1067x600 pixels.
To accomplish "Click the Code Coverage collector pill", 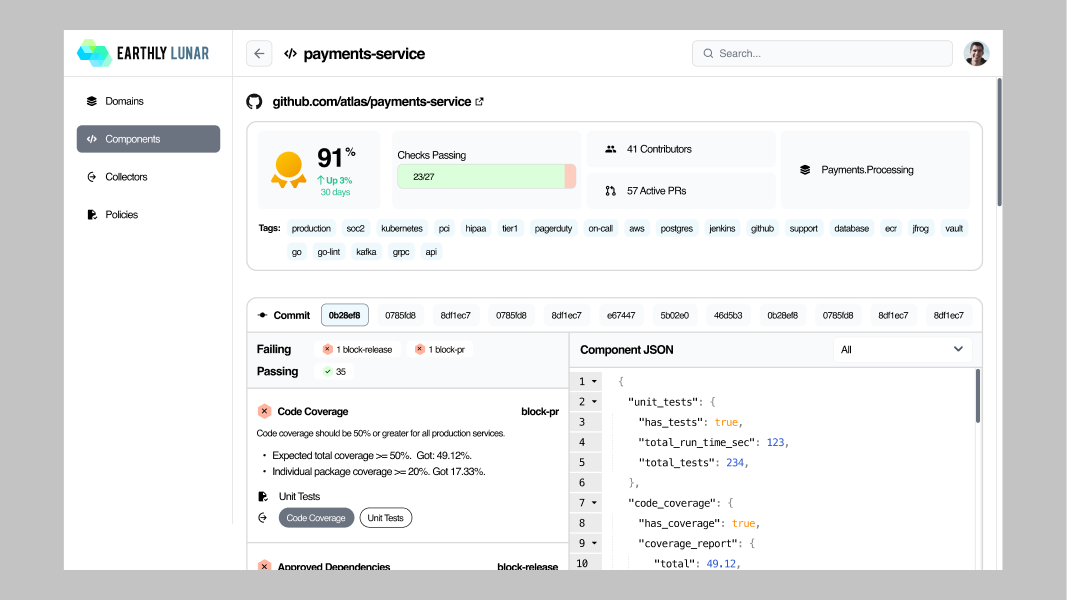I will (x=316, y=518).
